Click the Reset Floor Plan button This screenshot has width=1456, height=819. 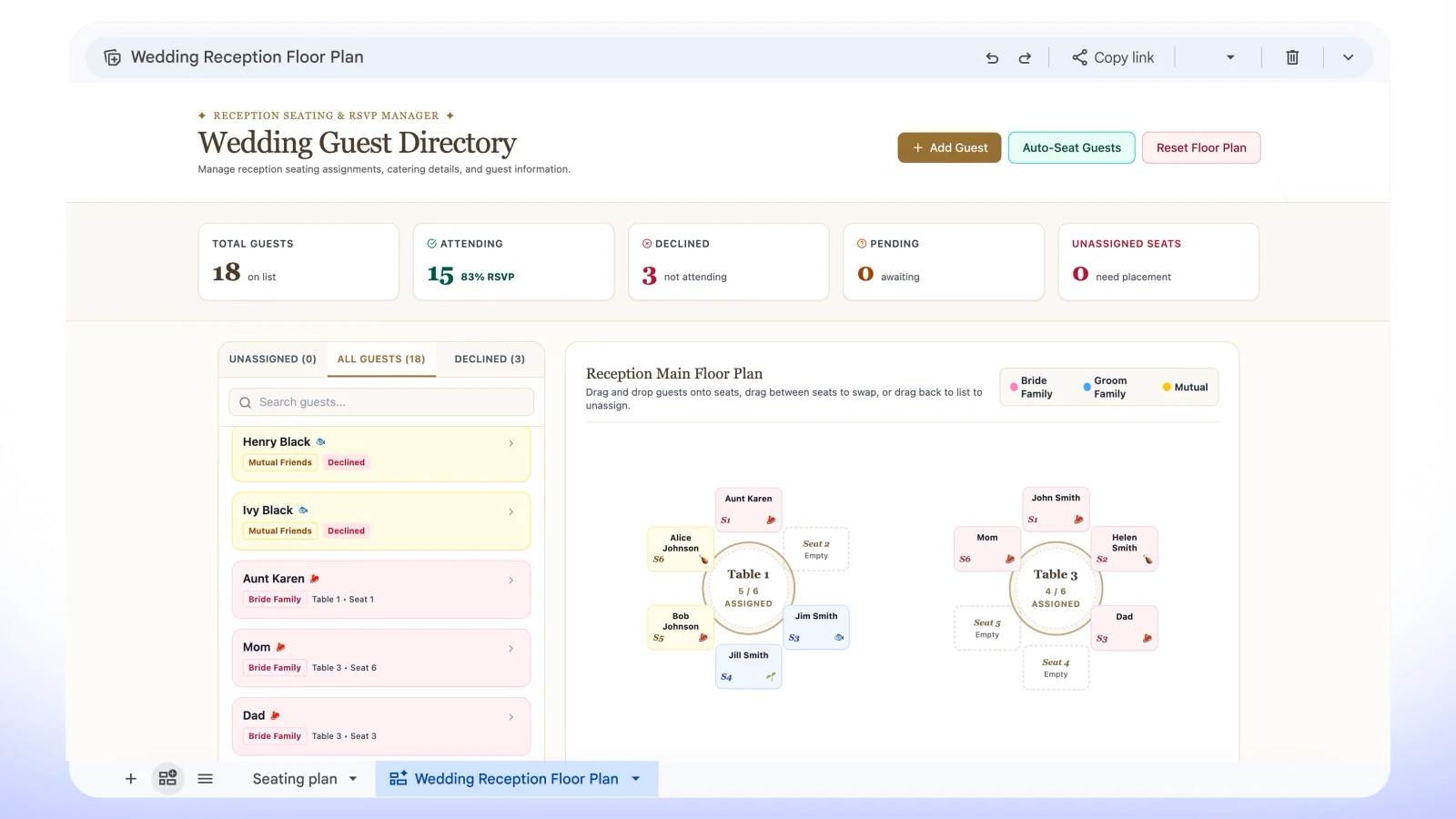coord(1201,147)
